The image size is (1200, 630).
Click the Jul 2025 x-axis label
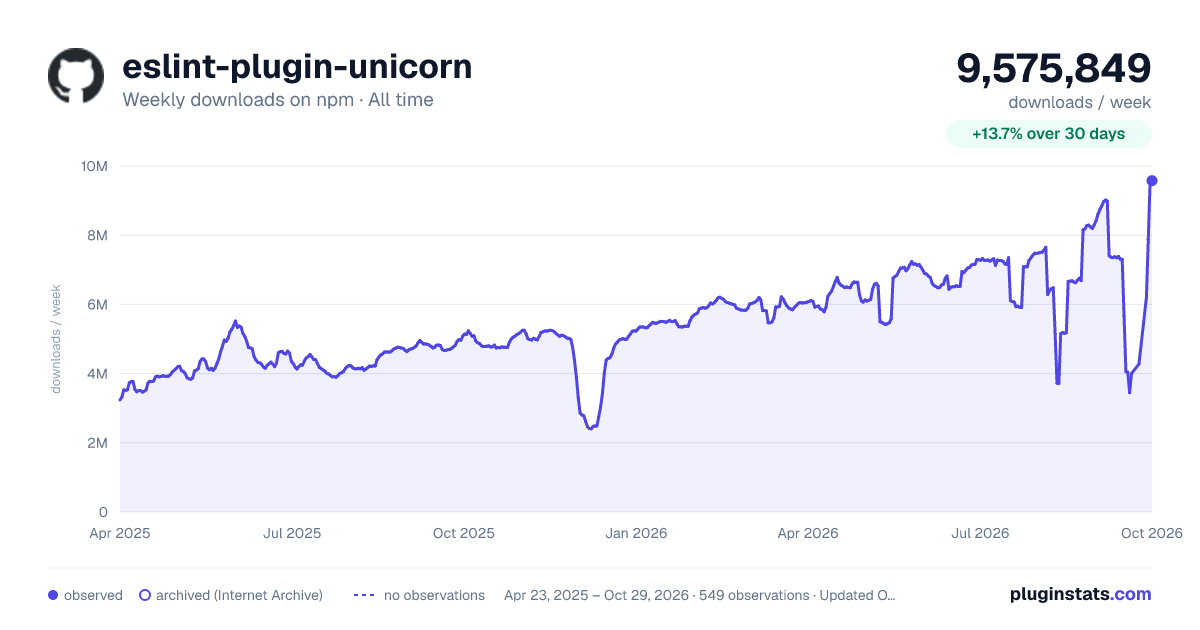pos(292,533)
